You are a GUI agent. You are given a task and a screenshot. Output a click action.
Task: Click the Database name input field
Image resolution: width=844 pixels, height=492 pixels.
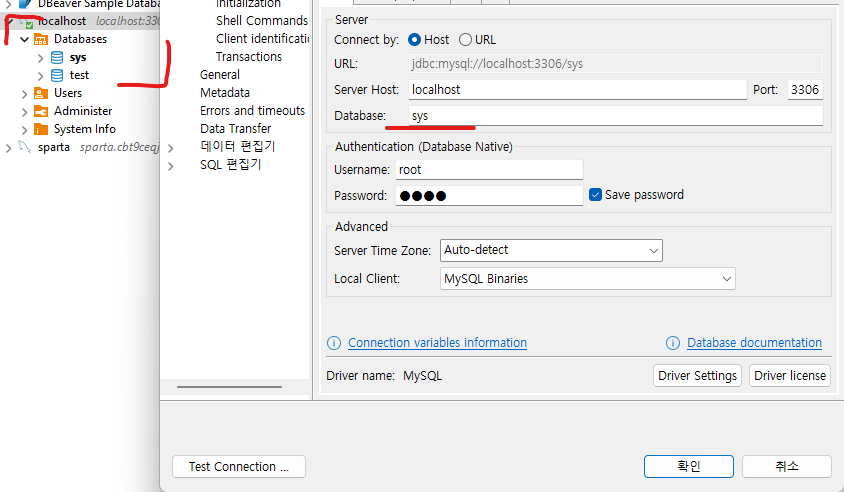point(616,116)
